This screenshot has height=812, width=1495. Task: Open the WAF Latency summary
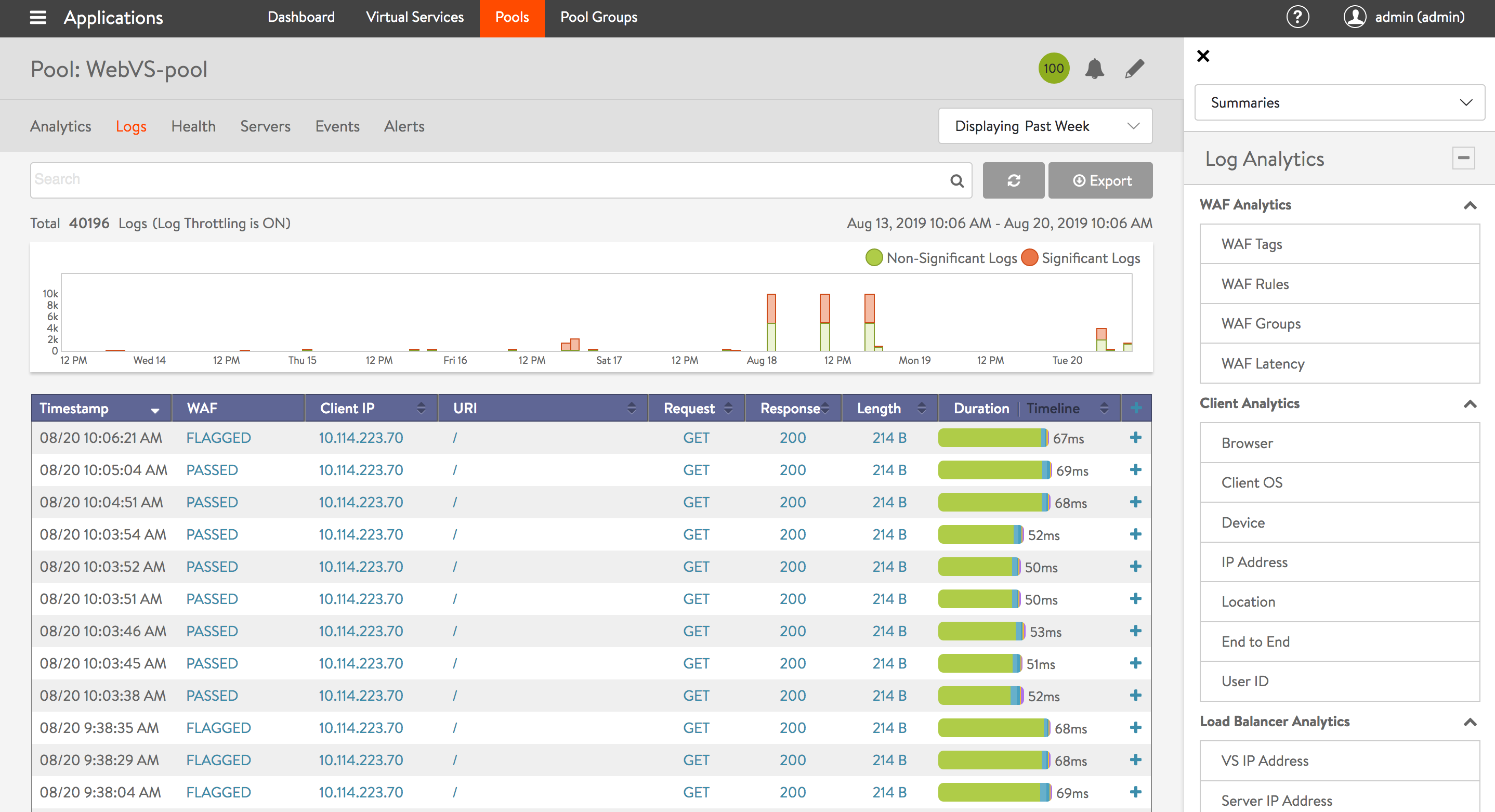pyautogui.click(x=1262, y=363)
